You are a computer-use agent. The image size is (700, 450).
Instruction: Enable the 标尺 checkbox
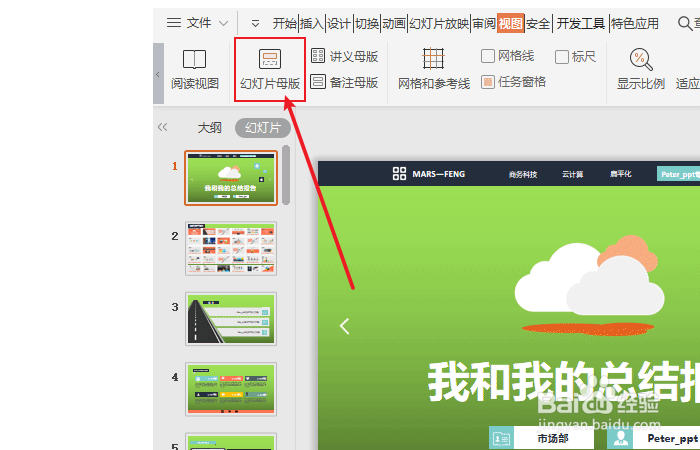pos(562,57)
